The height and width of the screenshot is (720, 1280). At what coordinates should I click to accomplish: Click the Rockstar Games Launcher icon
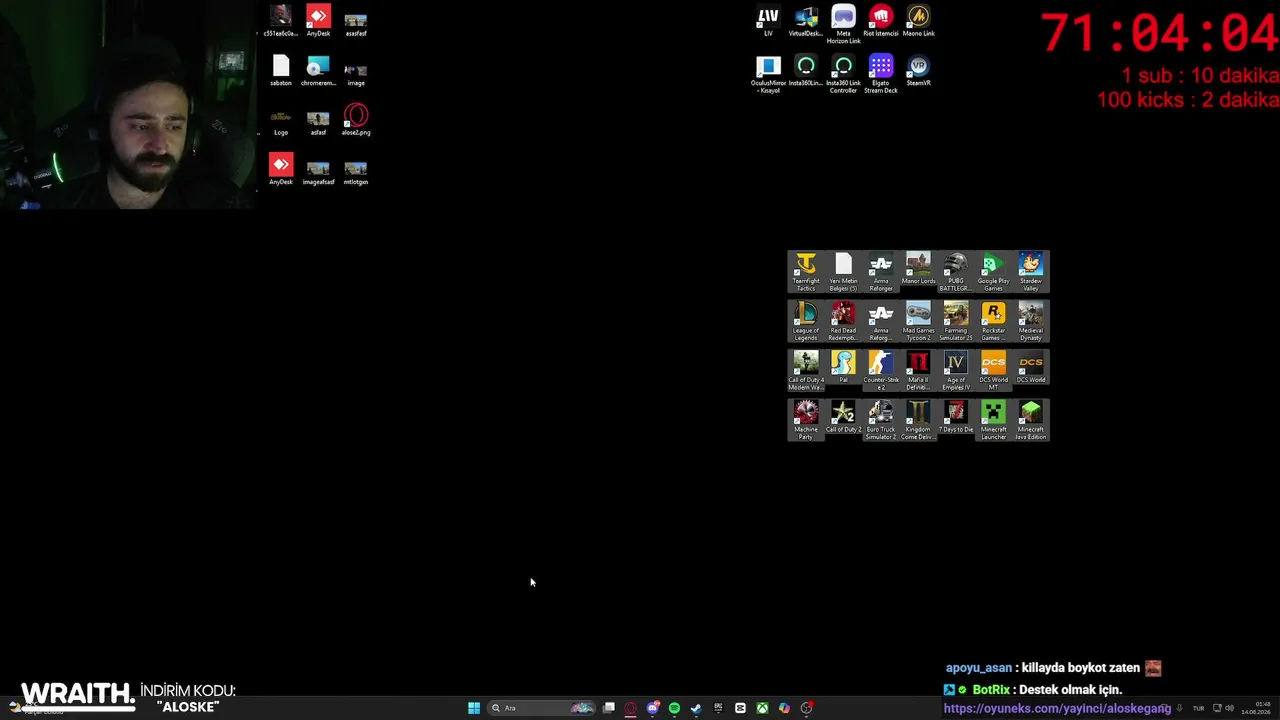993,322
